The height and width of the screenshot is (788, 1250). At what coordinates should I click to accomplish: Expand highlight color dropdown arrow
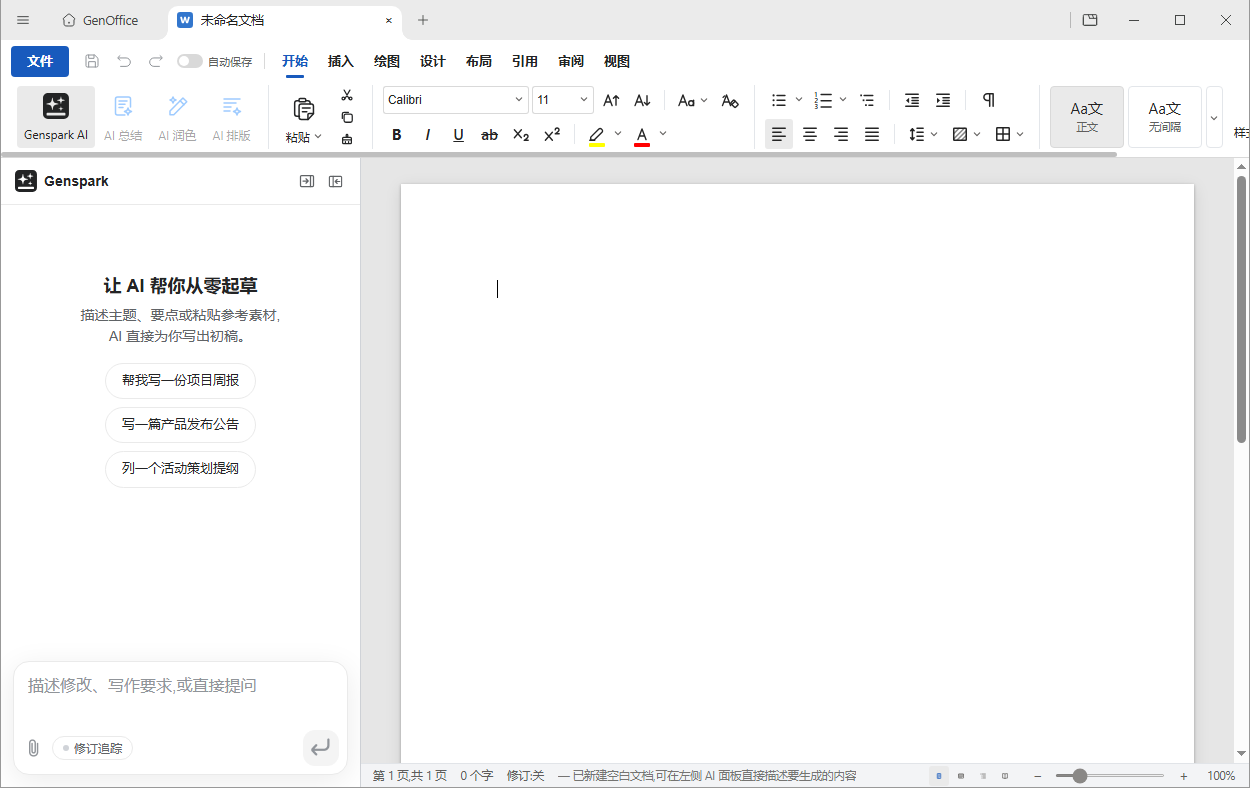coord(618,134)
